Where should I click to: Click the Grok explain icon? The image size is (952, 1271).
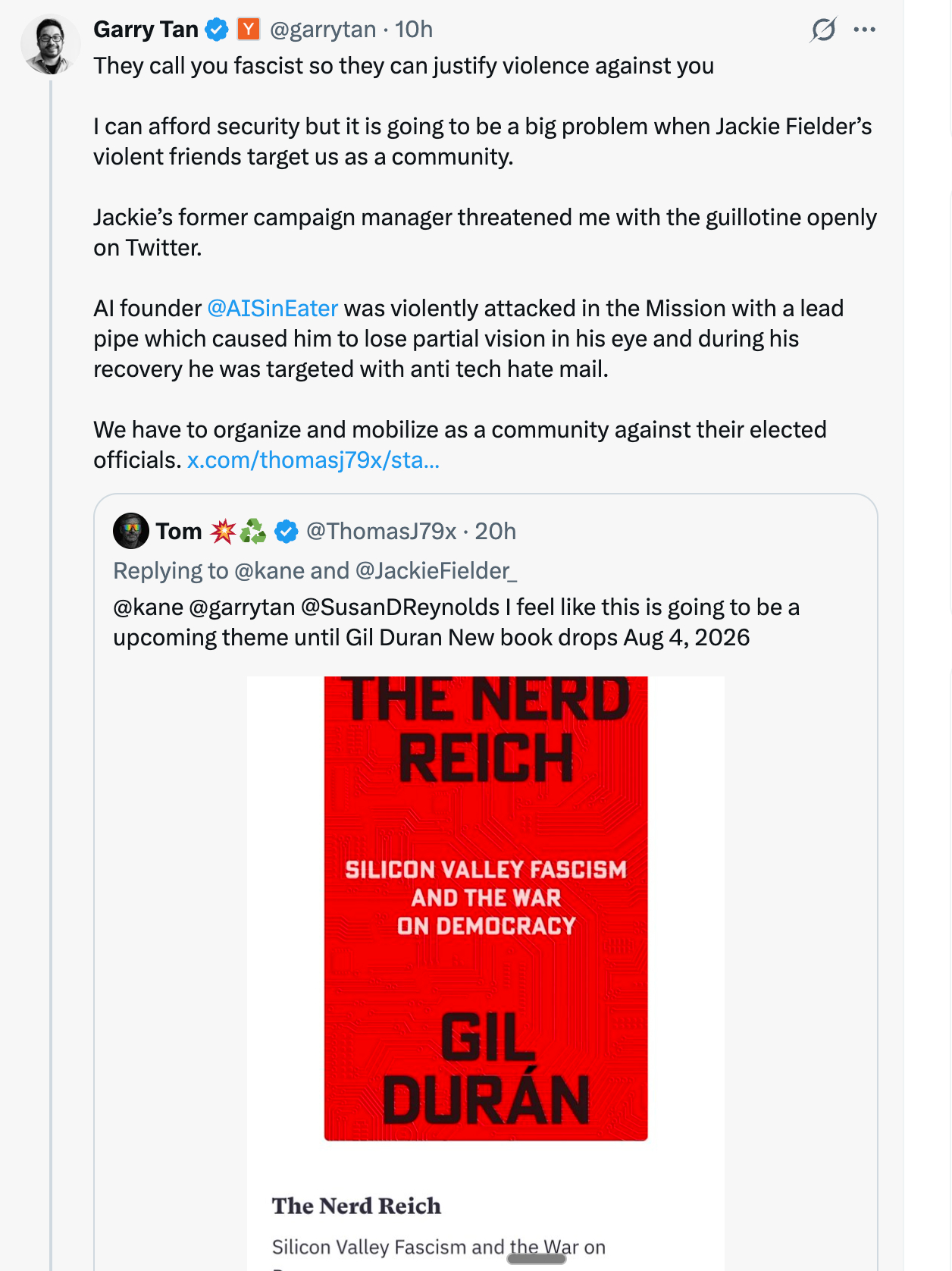point(822,30)
